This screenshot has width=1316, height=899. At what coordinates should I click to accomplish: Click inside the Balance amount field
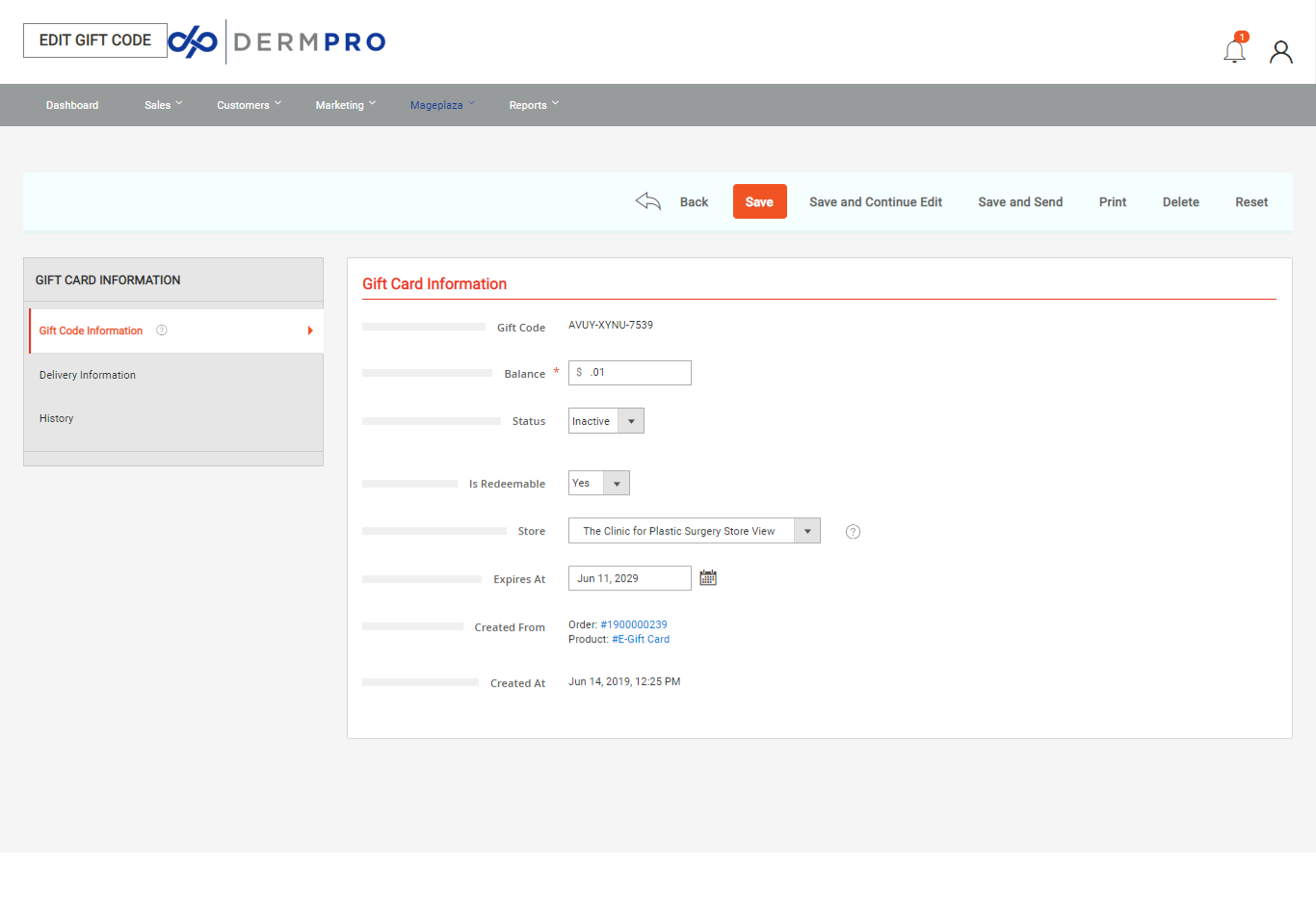coord(636,372)
